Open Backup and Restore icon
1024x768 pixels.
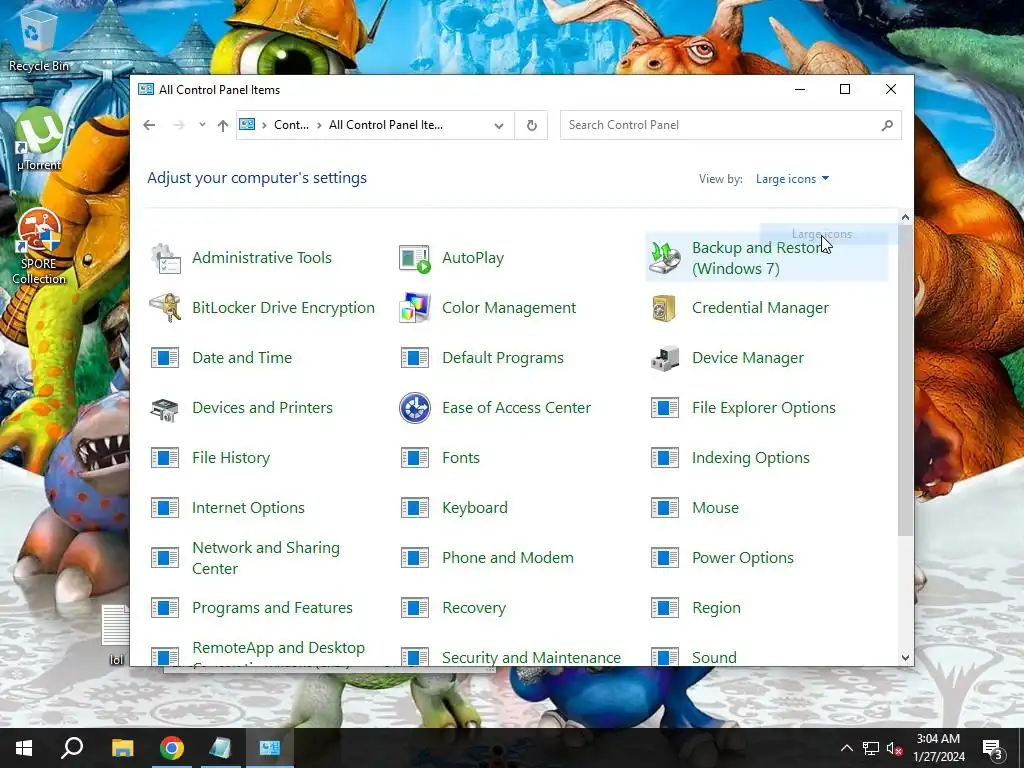665,258
